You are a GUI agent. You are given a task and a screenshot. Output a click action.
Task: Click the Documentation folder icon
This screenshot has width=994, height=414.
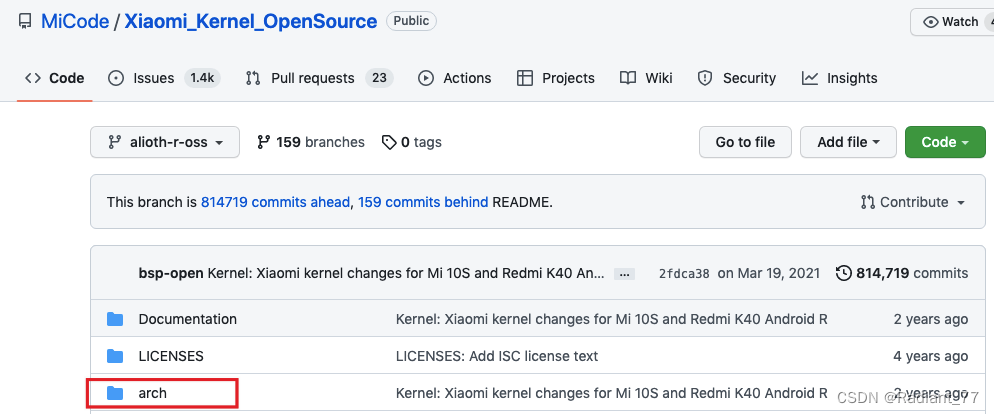(115, 319)
